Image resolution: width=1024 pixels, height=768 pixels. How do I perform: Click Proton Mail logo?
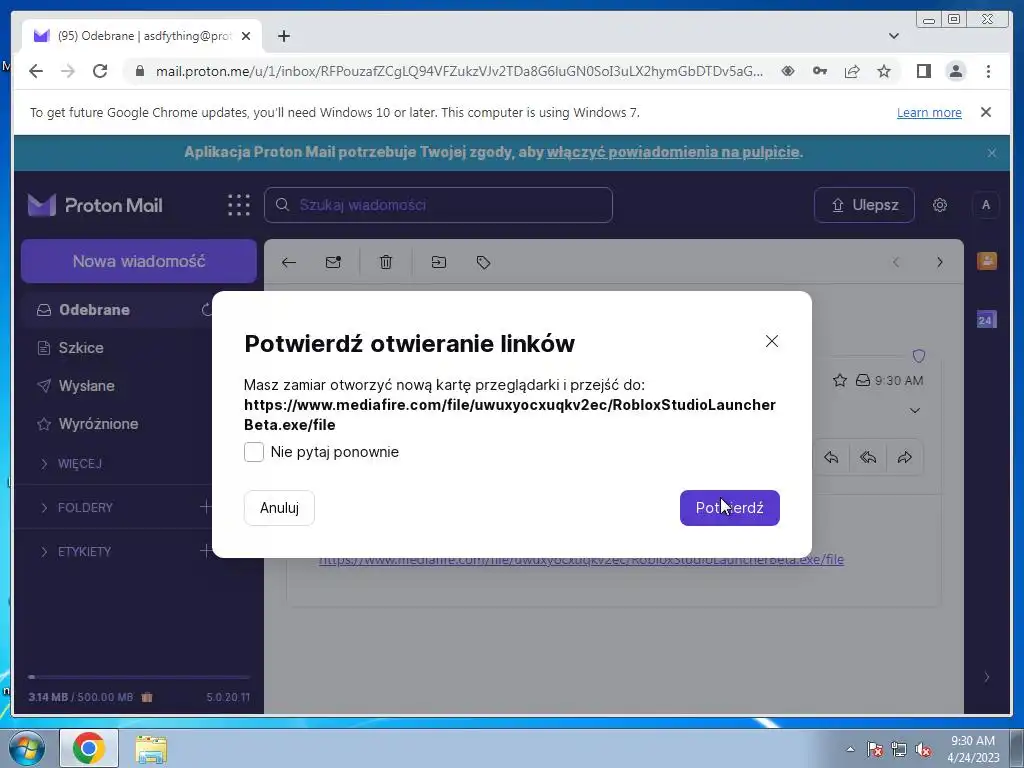95,205
